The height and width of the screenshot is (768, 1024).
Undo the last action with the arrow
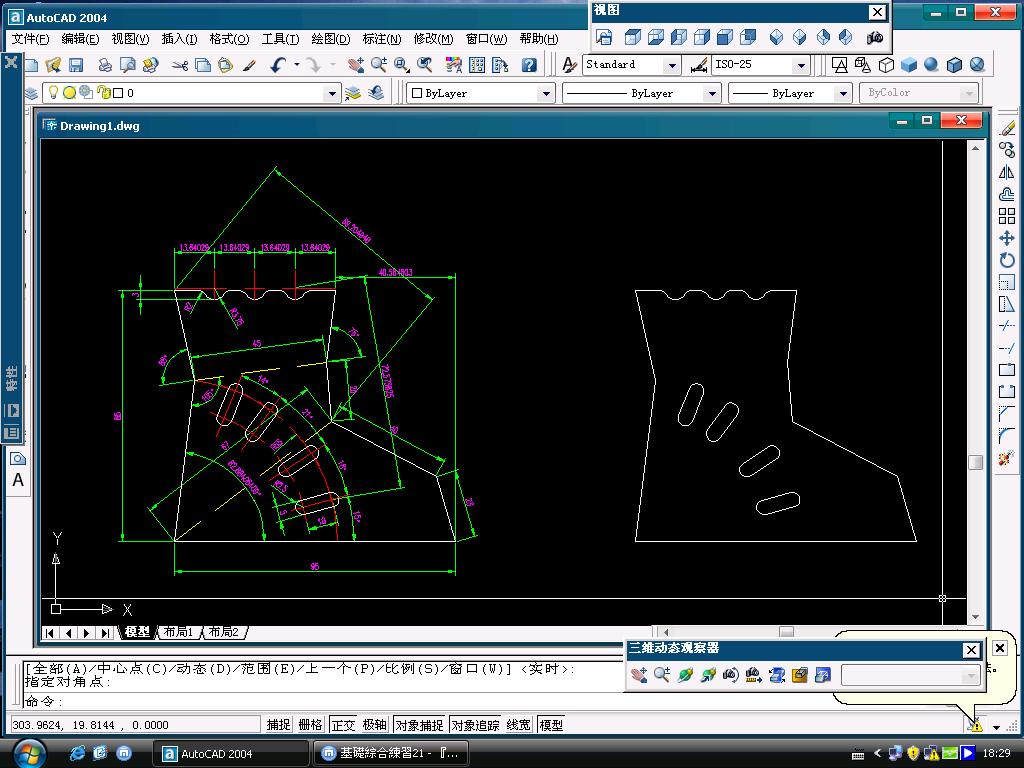pyautogui.click(x=278, y=65)
